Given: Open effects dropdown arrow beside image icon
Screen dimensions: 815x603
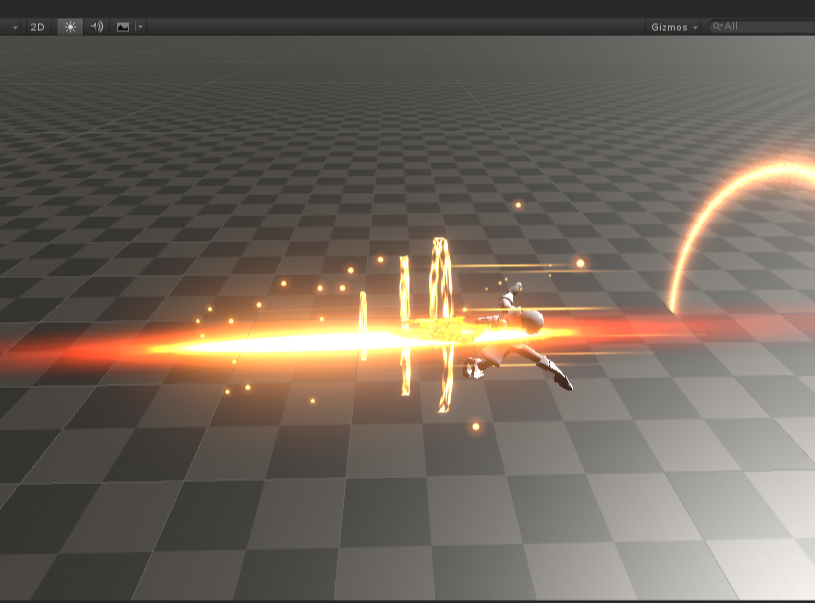Looking at the screenshot, I should [x=140, y=27].
